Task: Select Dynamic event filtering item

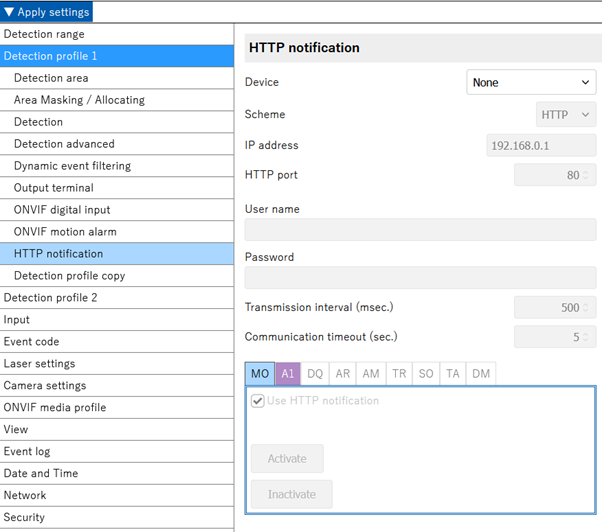Action: click(x=72, y=166)
